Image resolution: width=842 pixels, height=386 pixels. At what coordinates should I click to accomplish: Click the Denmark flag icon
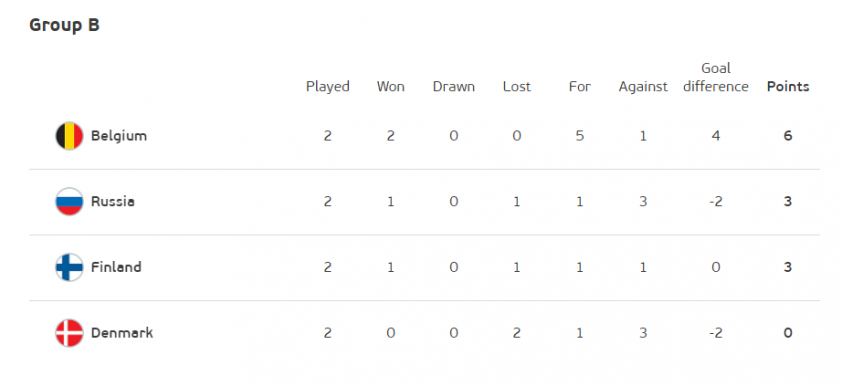tap(69, 333)
